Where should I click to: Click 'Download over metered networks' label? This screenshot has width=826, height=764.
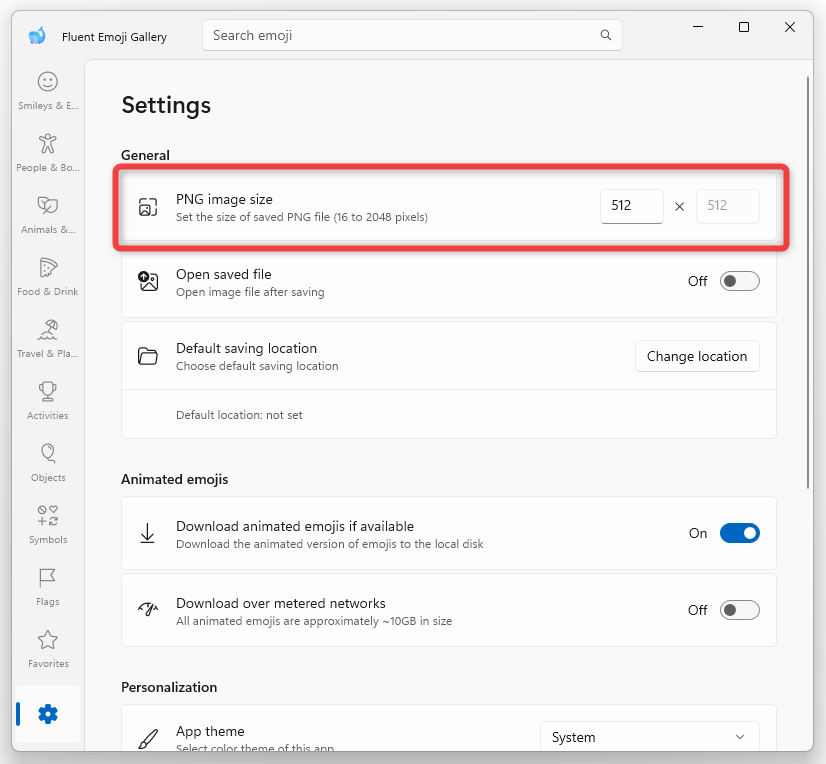coord(281,603)
